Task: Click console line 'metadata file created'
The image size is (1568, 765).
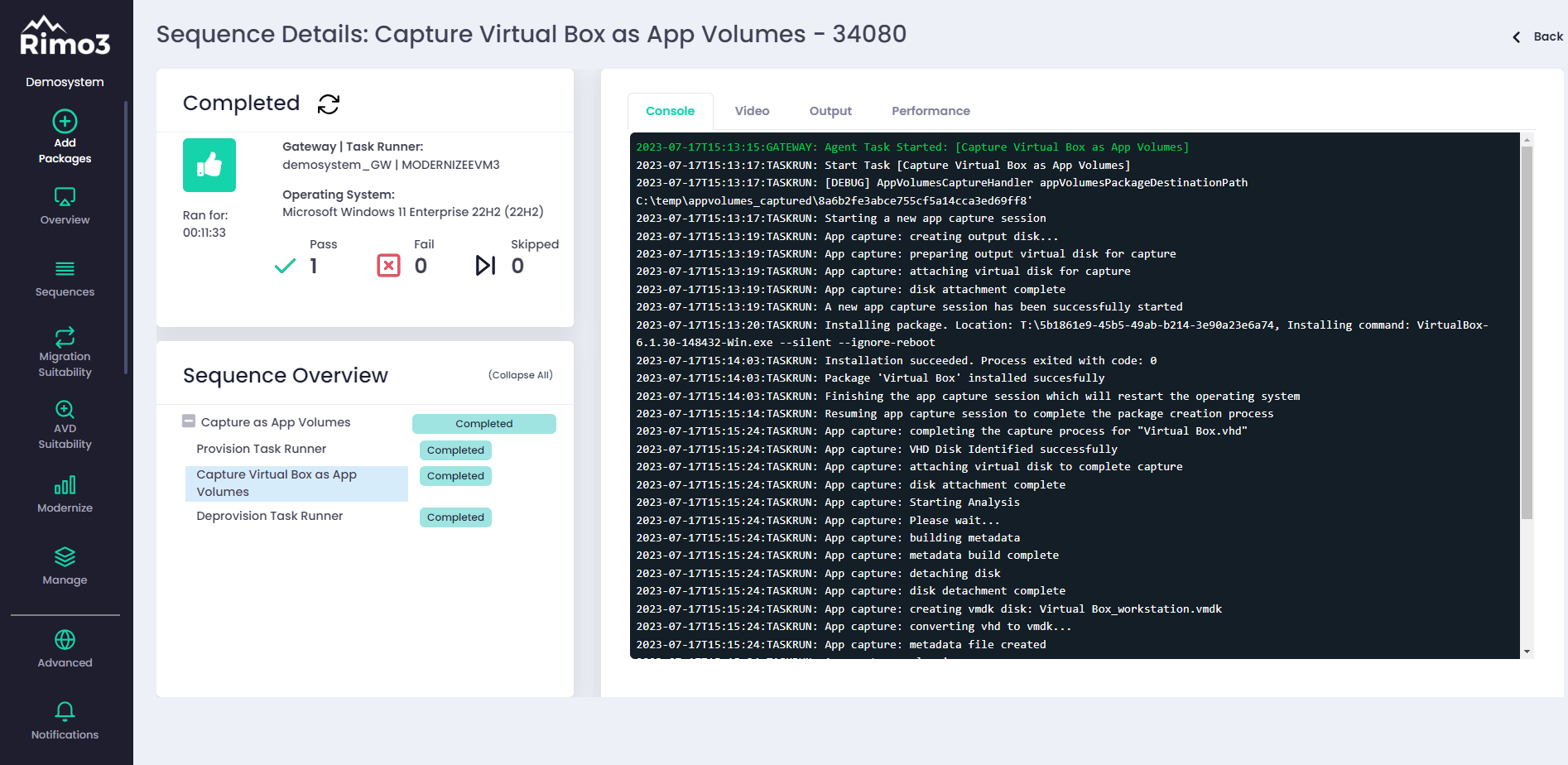Action: [841, 644]
